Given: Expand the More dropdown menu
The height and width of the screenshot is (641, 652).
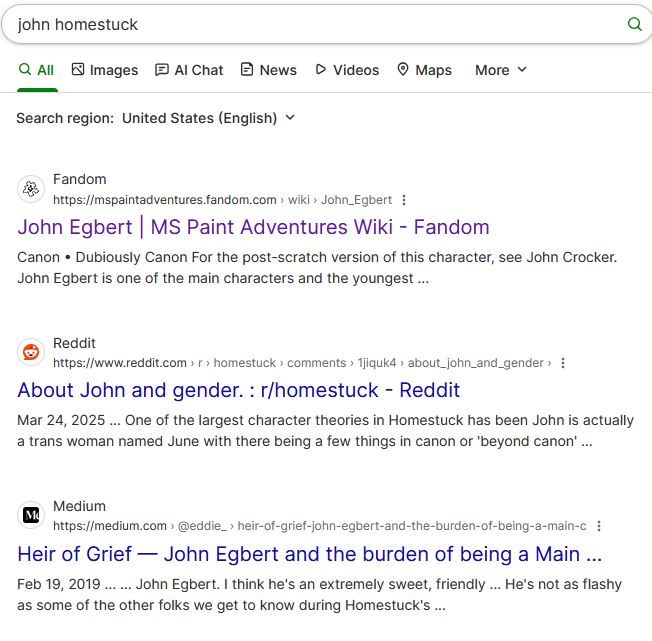Looking at the screenshot, I should [500, 70].
